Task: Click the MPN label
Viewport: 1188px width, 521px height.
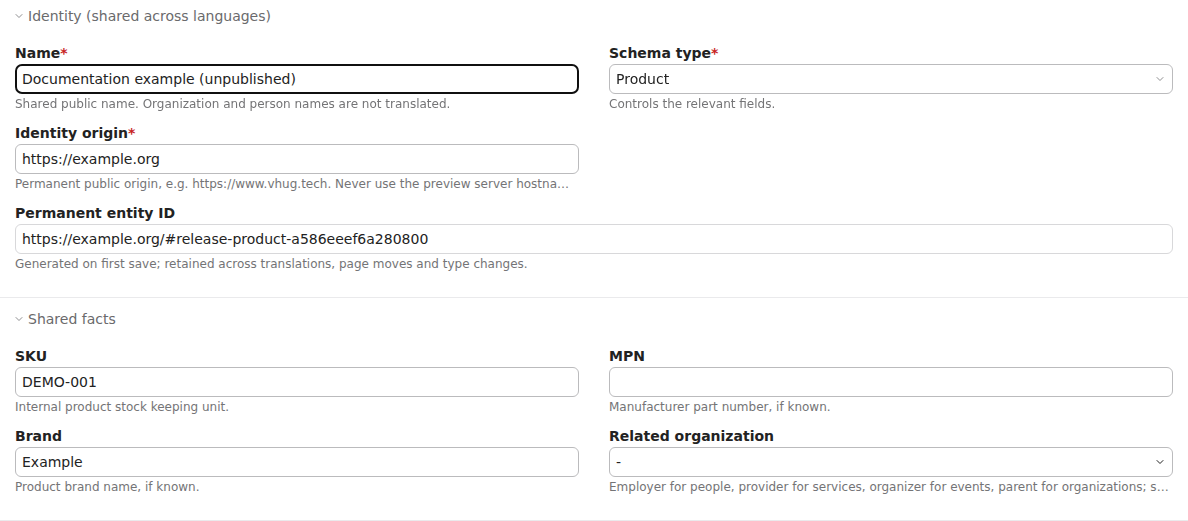Action: [627, 356]
